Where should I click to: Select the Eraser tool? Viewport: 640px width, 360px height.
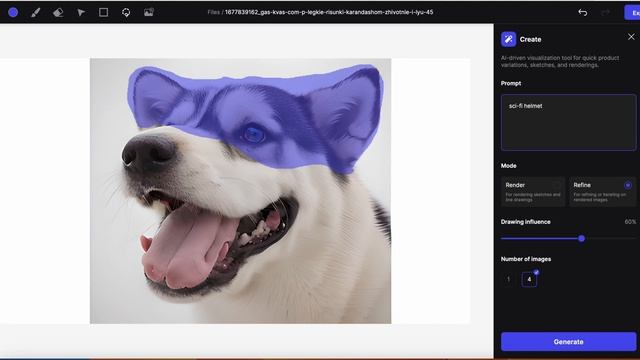click(x=58, y=12)
